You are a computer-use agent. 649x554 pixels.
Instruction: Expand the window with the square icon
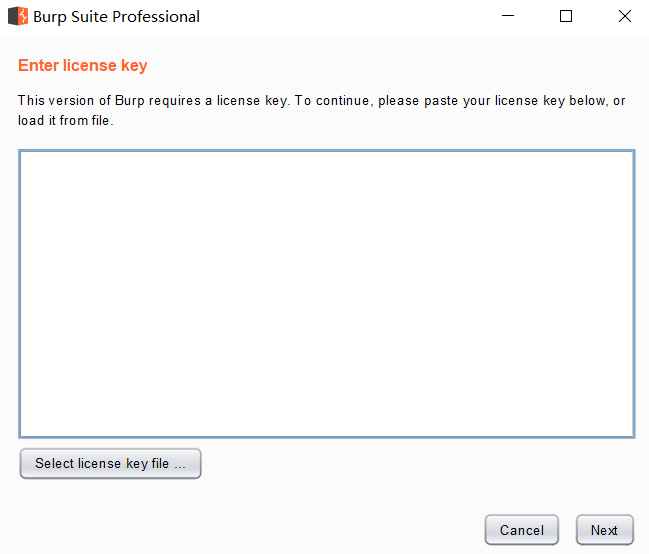pyautogui.click(x=566, y=16)
